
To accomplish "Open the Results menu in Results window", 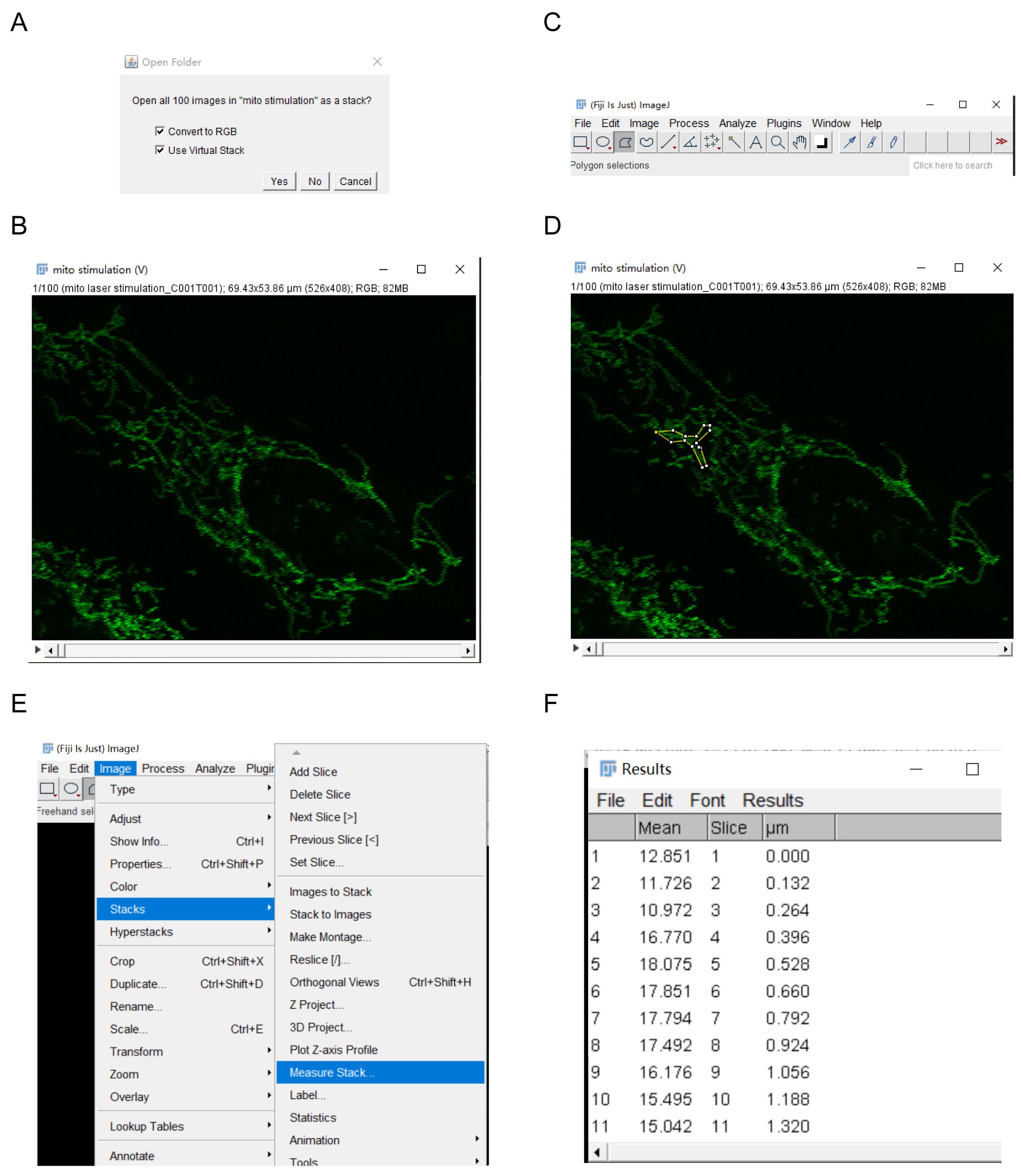I will pos(773,801).
